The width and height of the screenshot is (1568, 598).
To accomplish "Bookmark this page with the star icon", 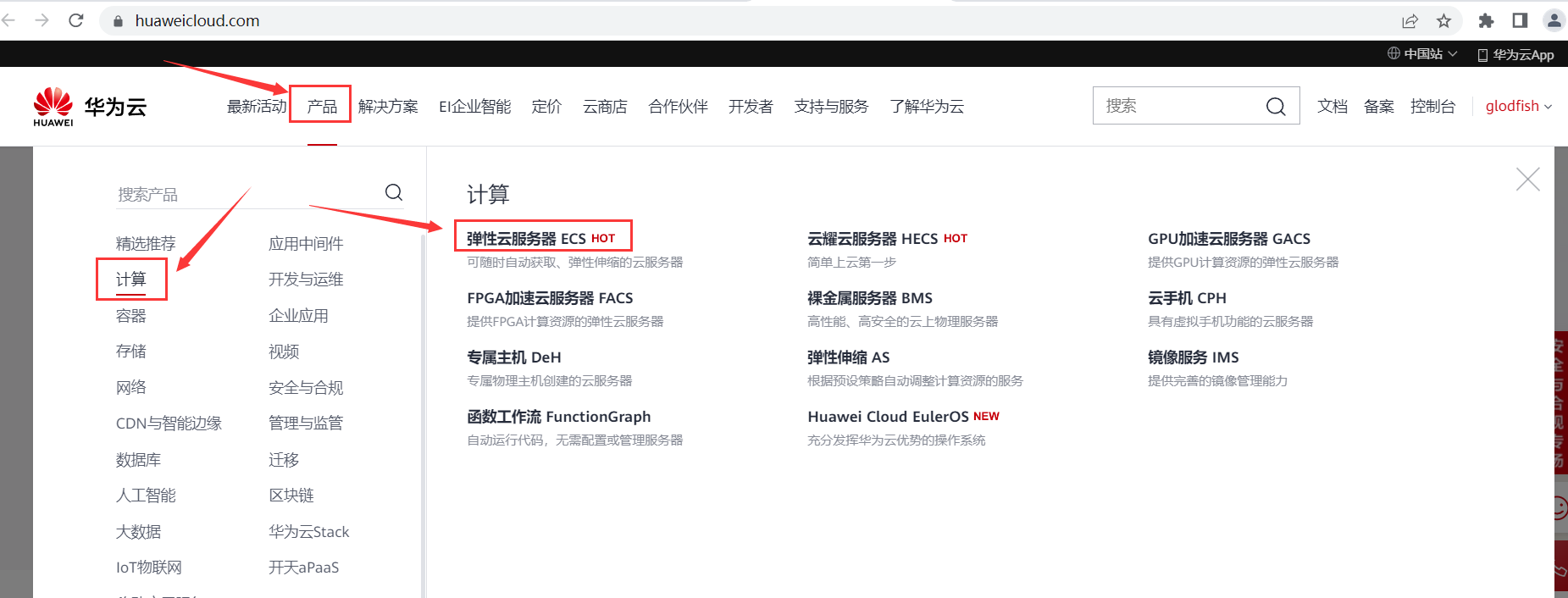I will (1444, 21).
